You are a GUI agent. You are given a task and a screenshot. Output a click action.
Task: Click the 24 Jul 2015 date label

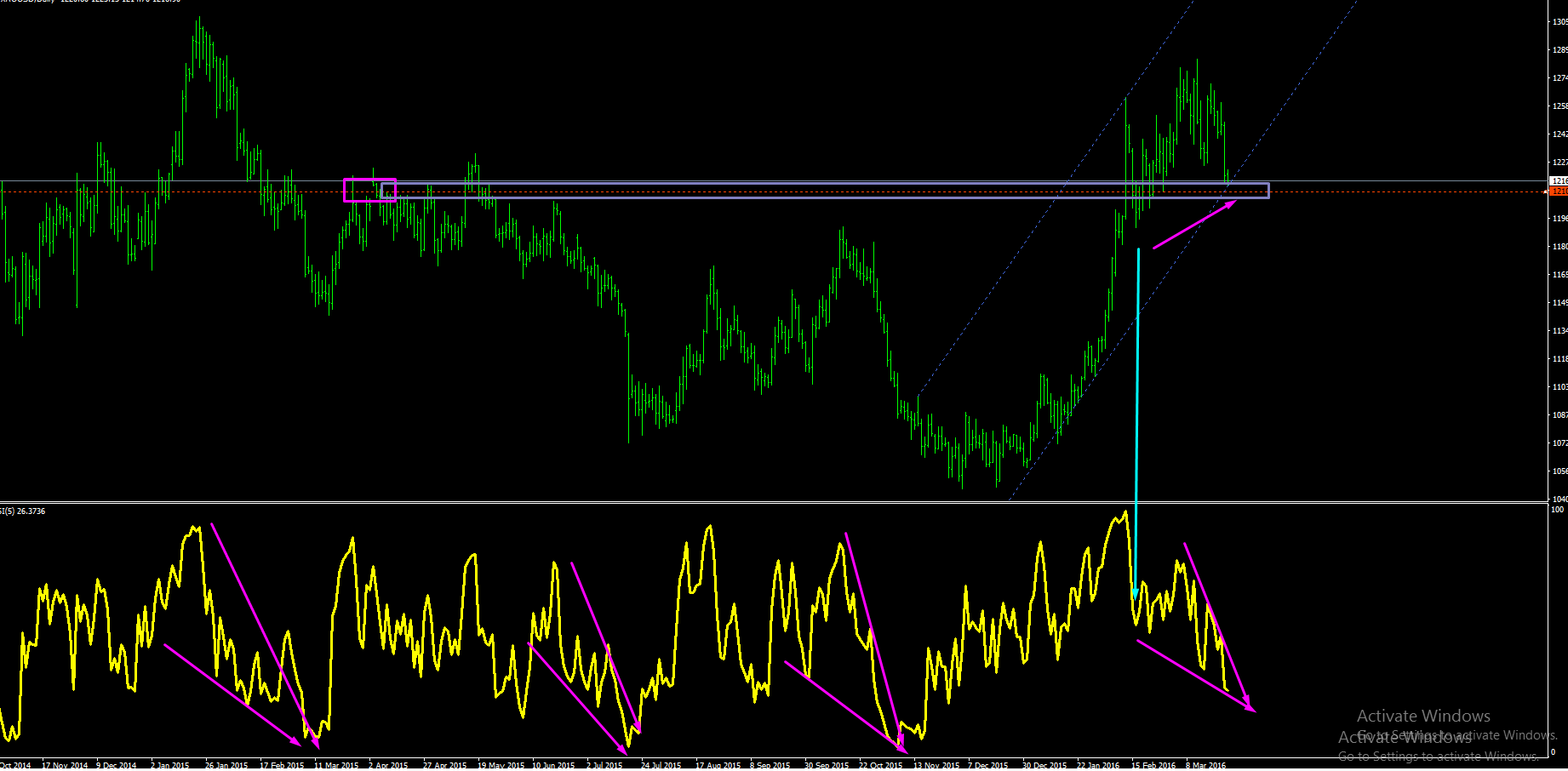click(x=661, y=765)
